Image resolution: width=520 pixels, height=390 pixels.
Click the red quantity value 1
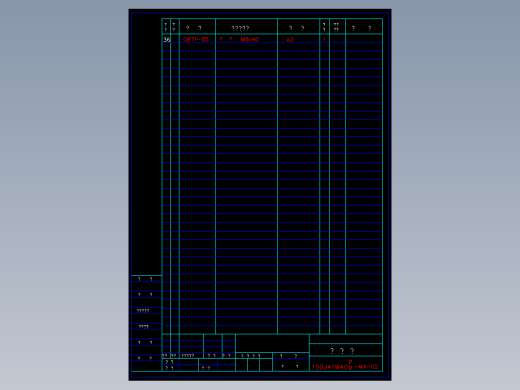324,40
